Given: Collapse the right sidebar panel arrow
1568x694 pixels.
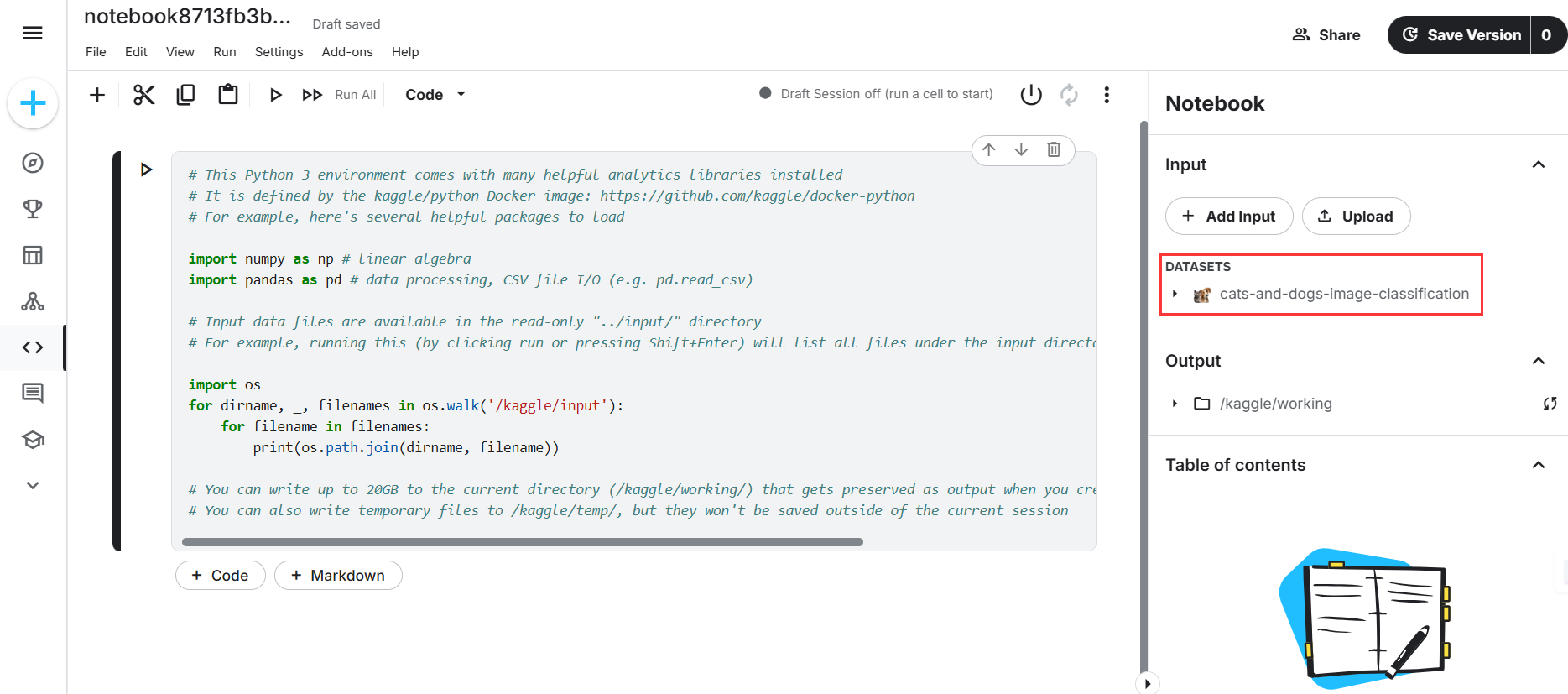Looking at the screenshot, I should point(1147,683).
